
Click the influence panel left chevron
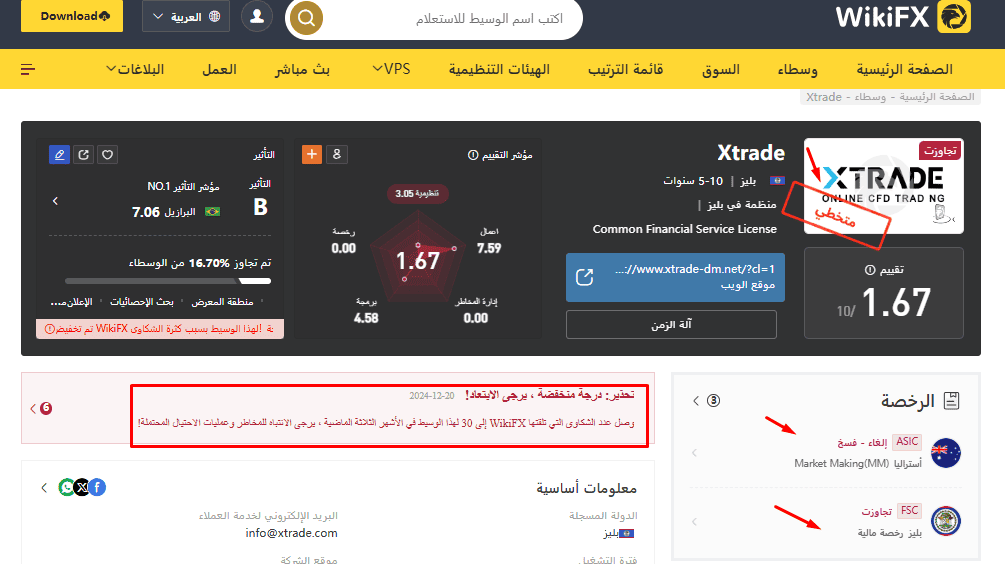55,201
